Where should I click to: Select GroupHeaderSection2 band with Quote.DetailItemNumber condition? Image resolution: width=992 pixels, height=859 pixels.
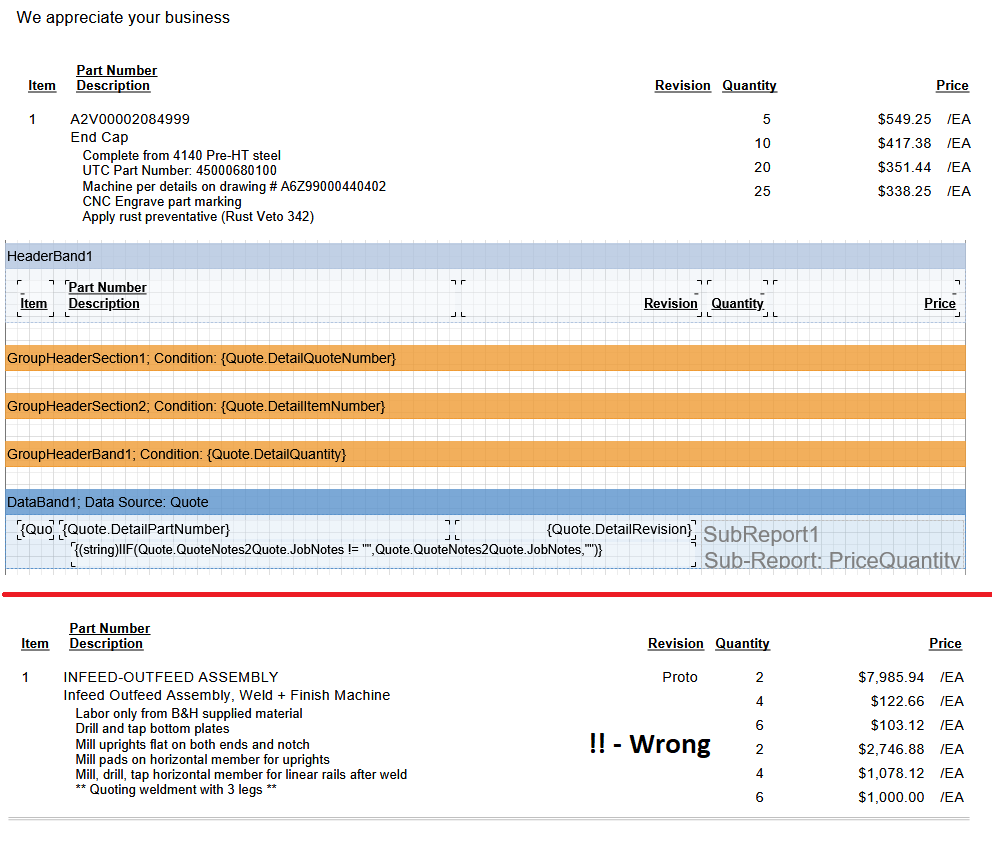(x=485, y=406)
